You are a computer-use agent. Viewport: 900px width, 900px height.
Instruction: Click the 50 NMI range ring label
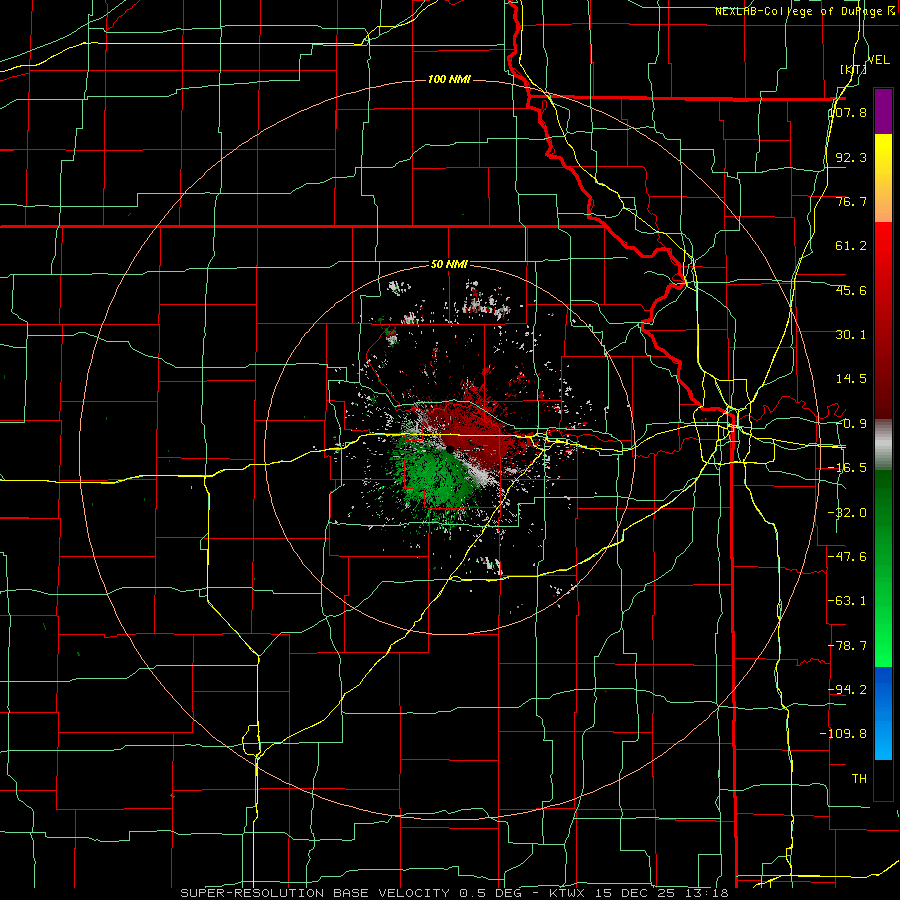tap(449, 265)
